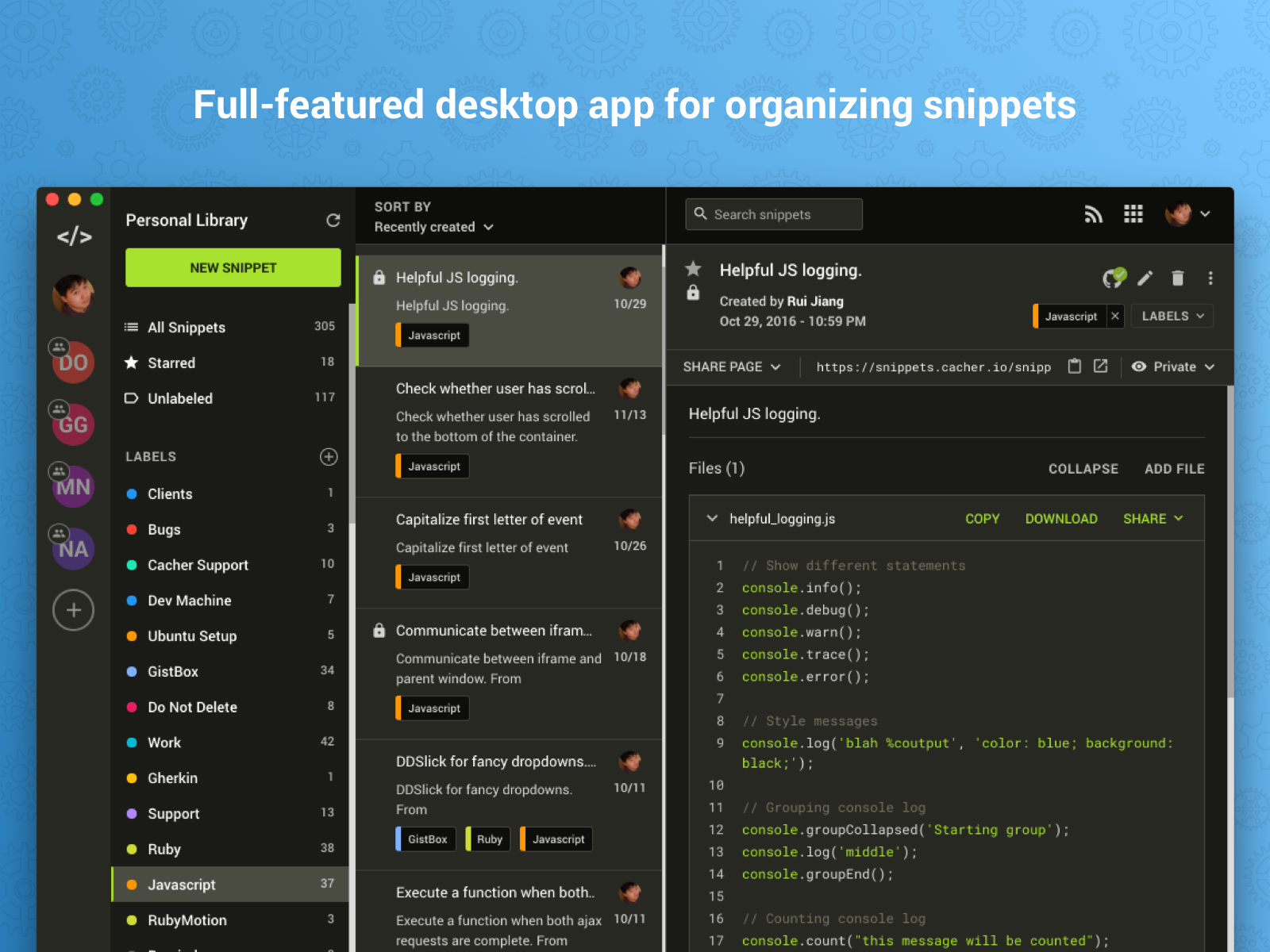Viewport: 1270px width, 952px height.
Task: Select Unlabeled snippets in sidebar
Action: click(230, 397)
